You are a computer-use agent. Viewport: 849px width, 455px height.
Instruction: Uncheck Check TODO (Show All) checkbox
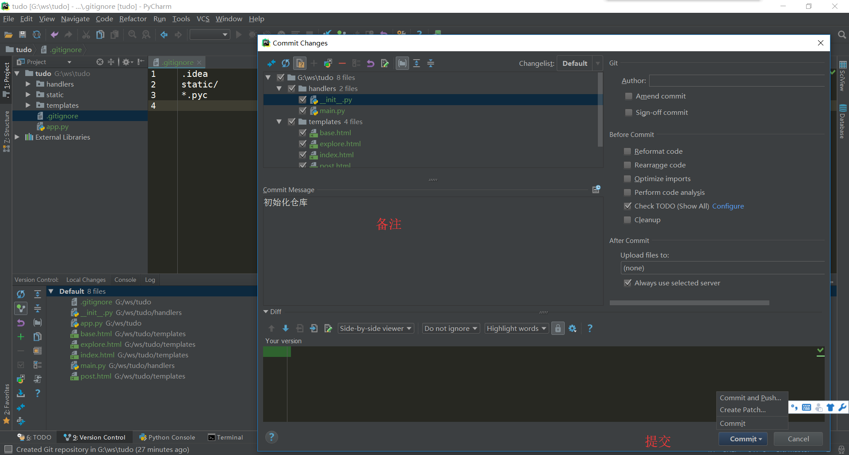click(627, 206)
